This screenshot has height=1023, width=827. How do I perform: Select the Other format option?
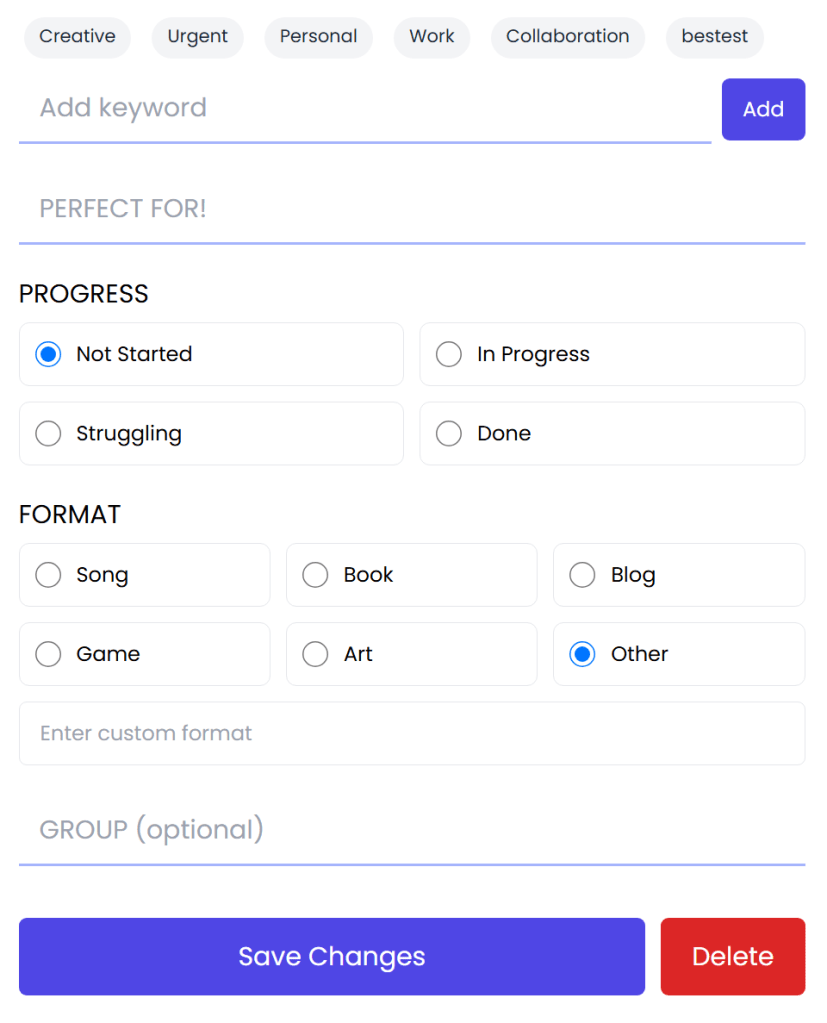tap(582, 654)
